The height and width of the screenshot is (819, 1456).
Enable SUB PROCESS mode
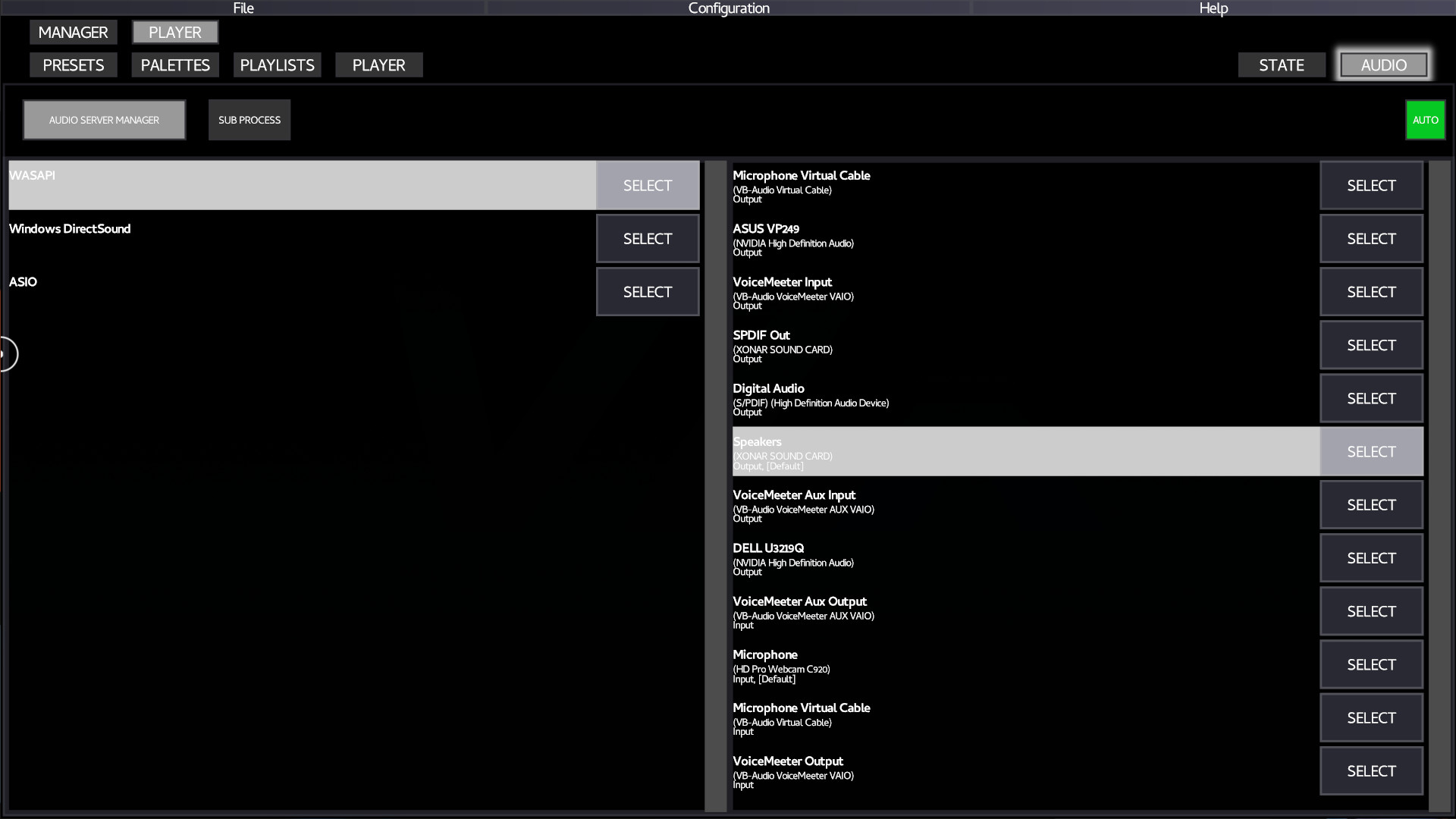(x=249, y=119)
